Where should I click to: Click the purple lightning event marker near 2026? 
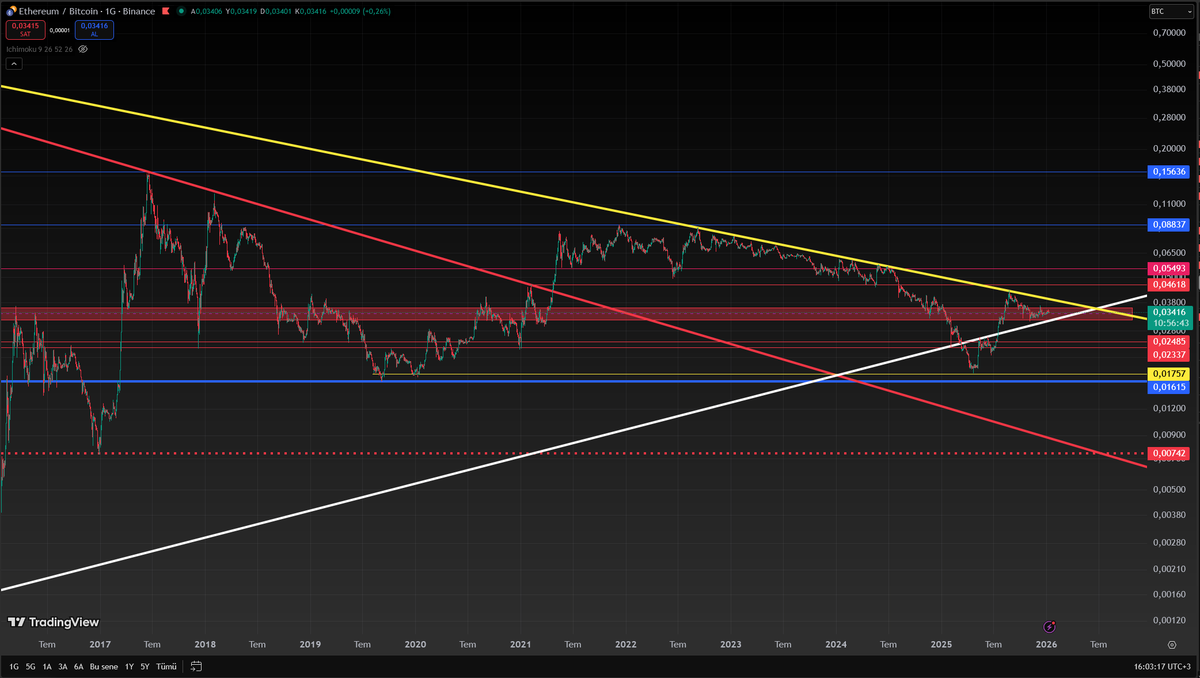[1049, 627]
